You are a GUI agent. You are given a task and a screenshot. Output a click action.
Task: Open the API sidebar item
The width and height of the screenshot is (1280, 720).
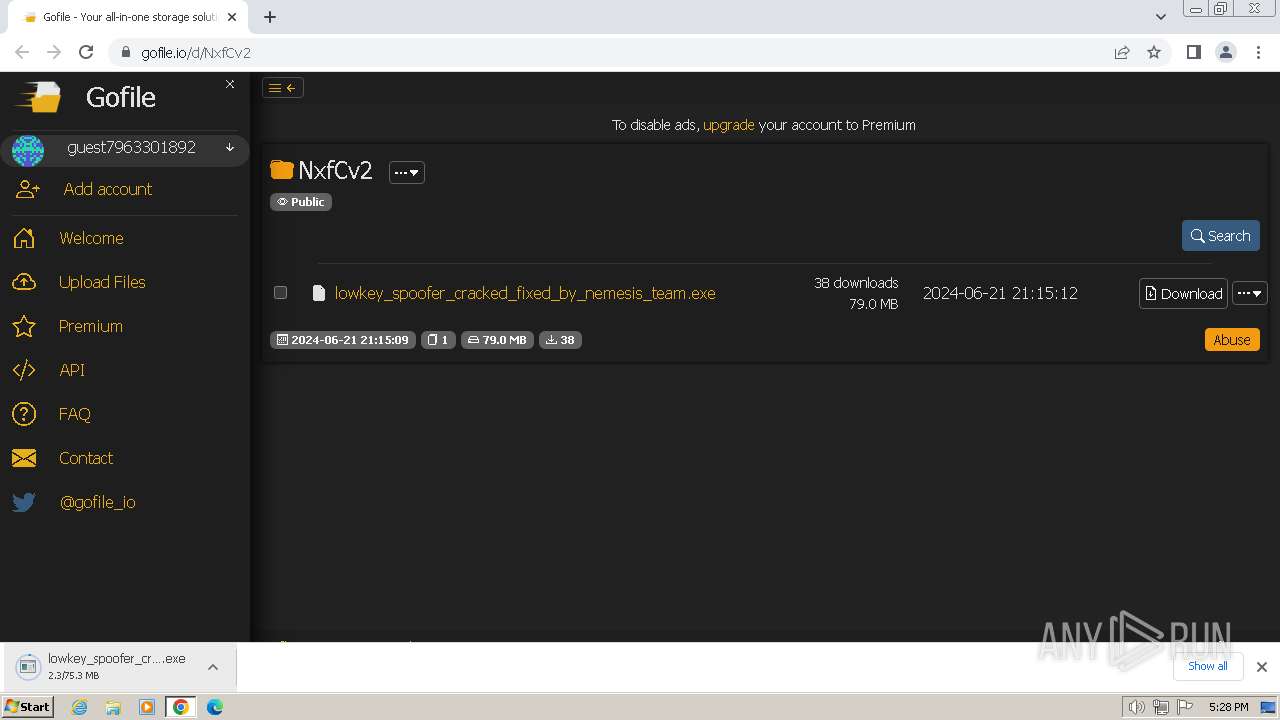pyautogui.click(x=72, y=370)
